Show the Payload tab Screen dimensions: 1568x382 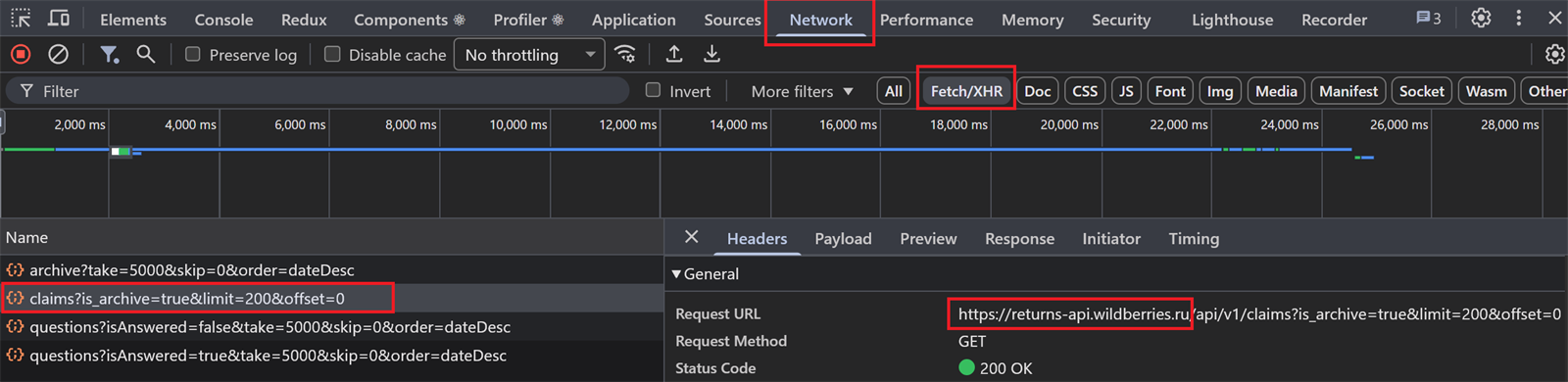coord(843,238)
